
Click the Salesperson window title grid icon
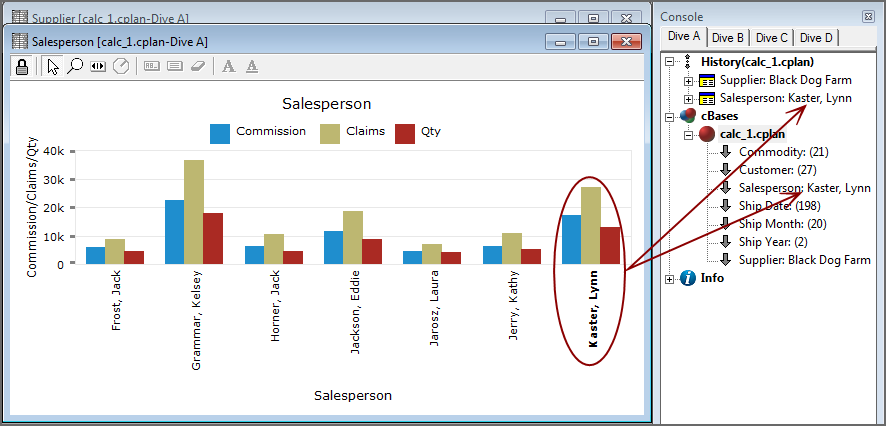(20, 41)
